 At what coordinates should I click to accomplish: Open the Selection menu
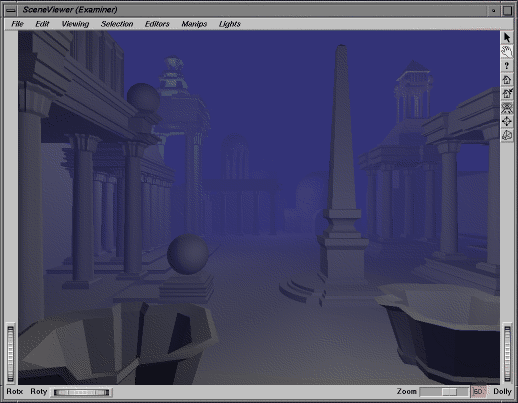pos(117,24)
